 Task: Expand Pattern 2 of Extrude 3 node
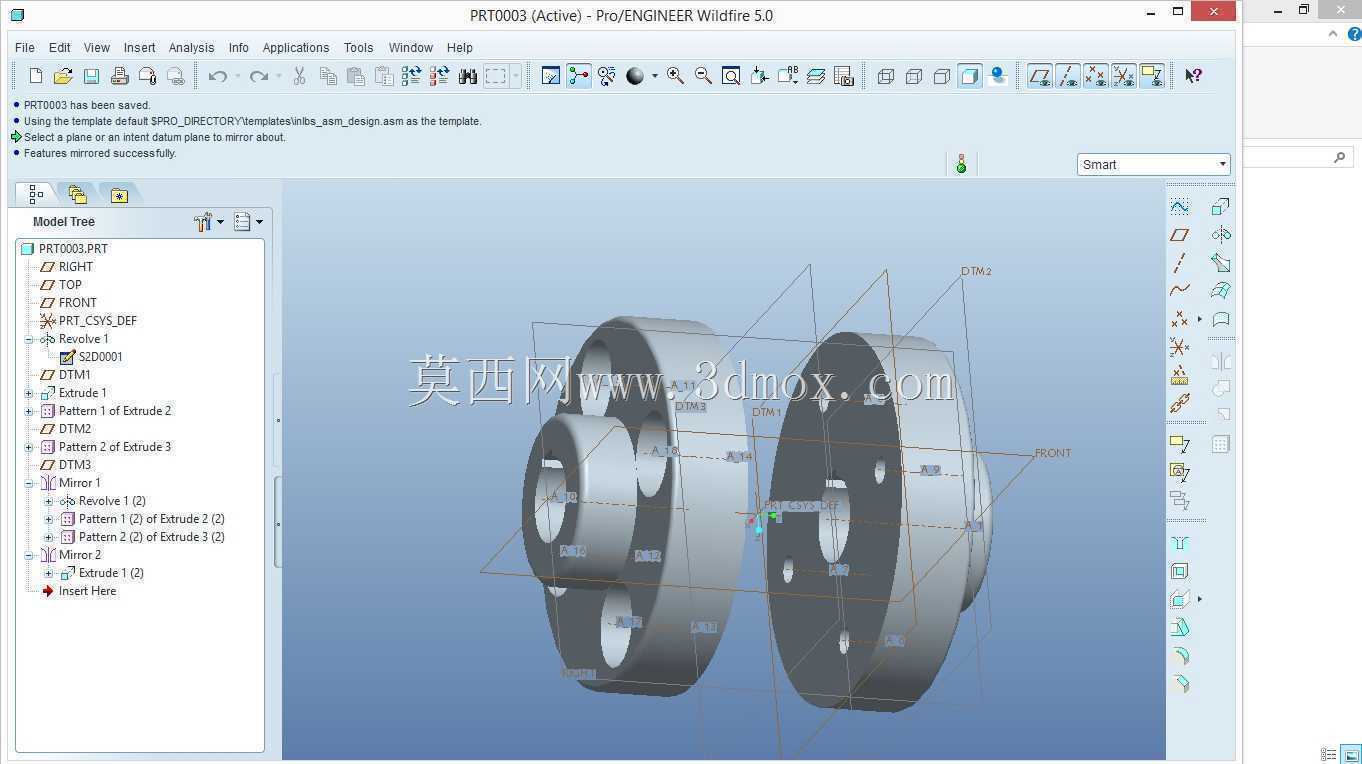[29, 447]
